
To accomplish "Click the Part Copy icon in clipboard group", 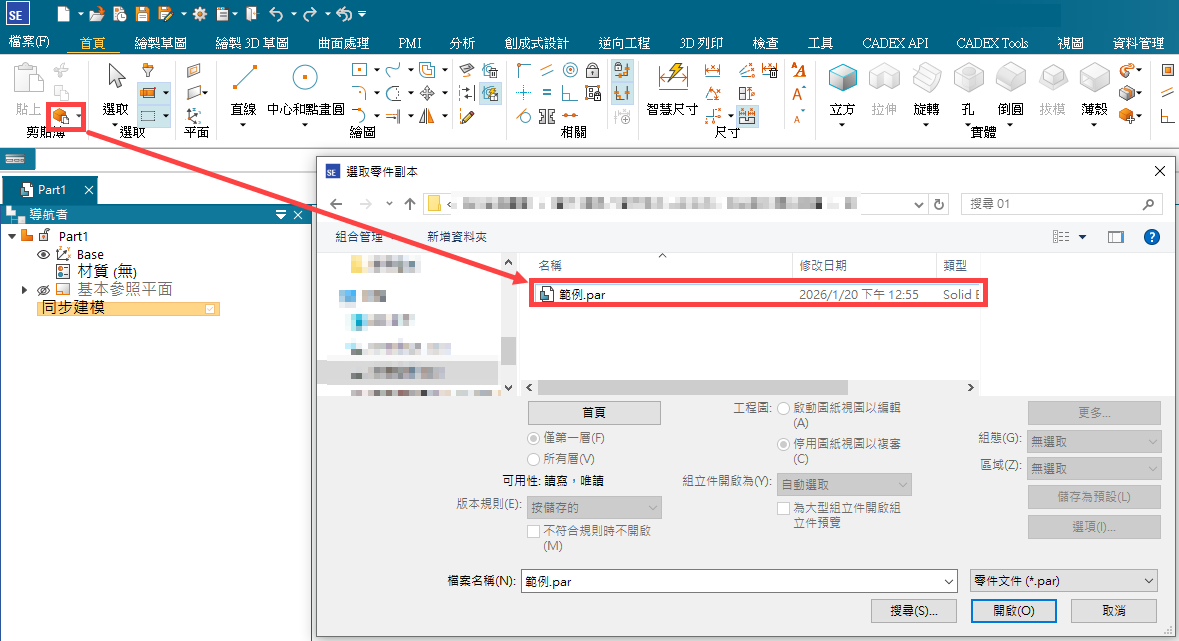I will tap(60, 115).
